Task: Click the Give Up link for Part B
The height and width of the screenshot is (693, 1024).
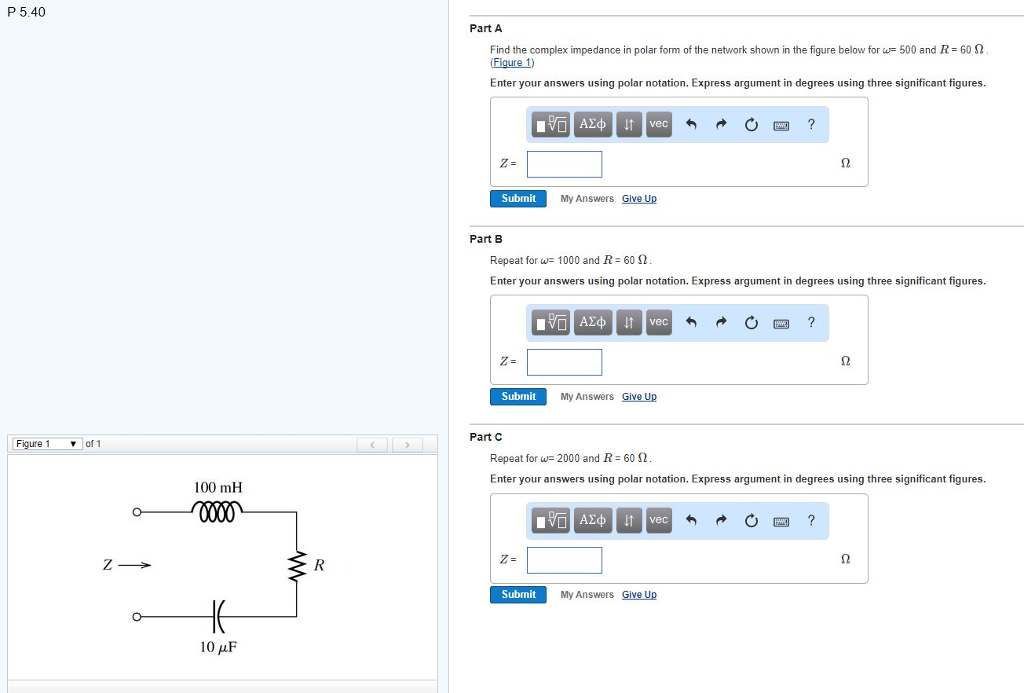Action: [639, 396]
